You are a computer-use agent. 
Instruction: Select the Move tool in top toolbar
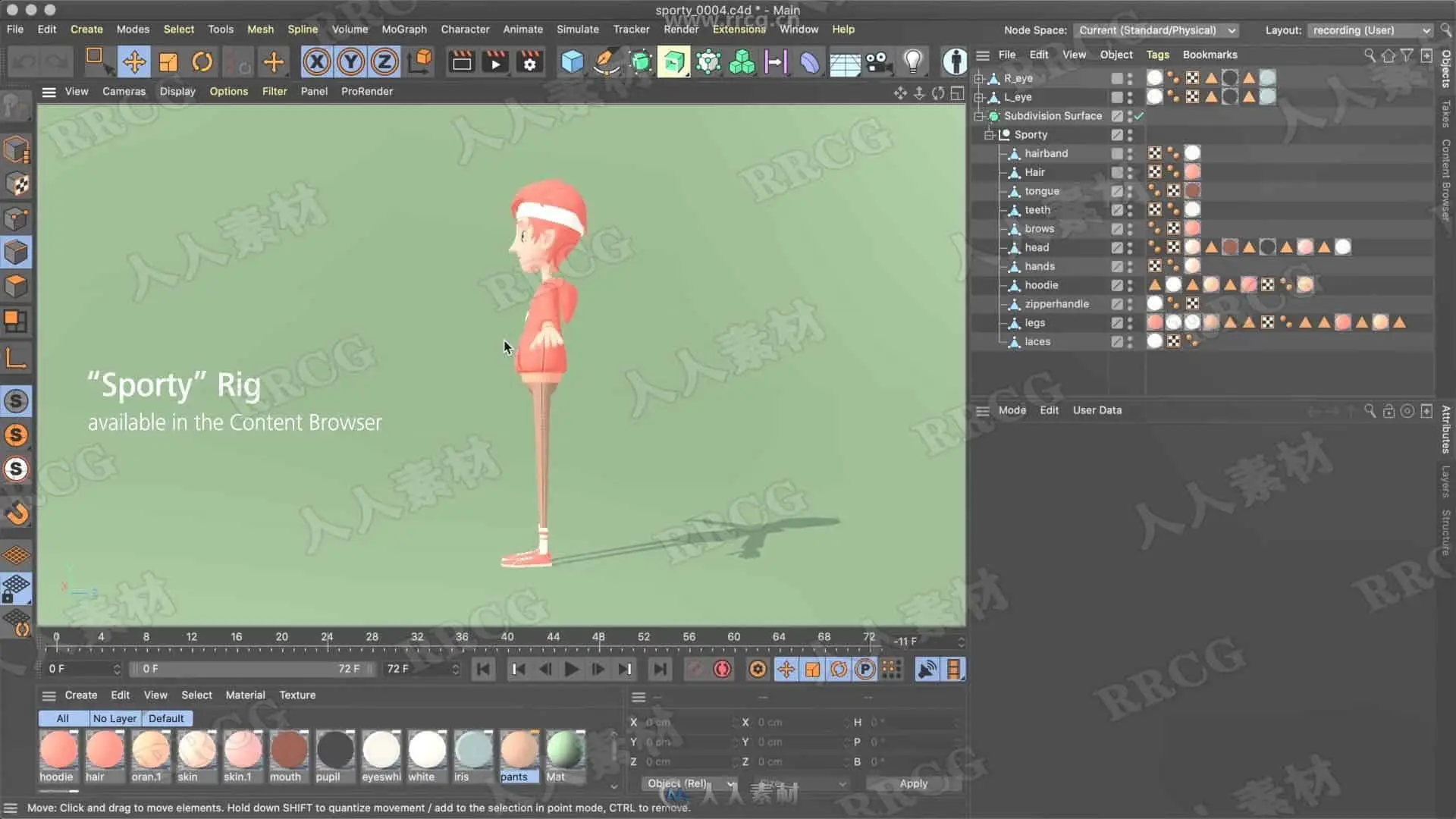[x=134, y=61]
